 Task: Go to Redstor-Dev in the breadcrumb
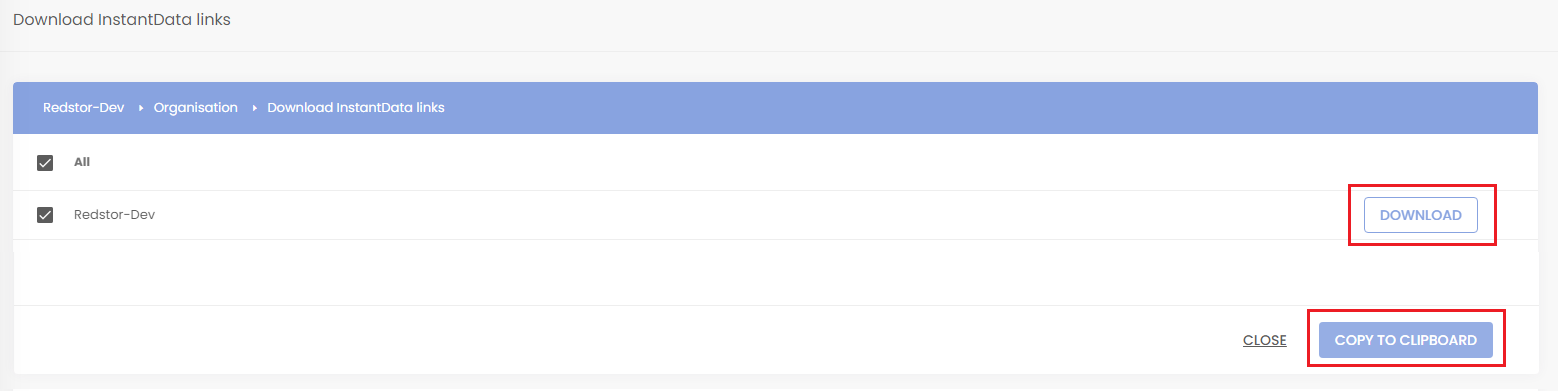[83, 108]
